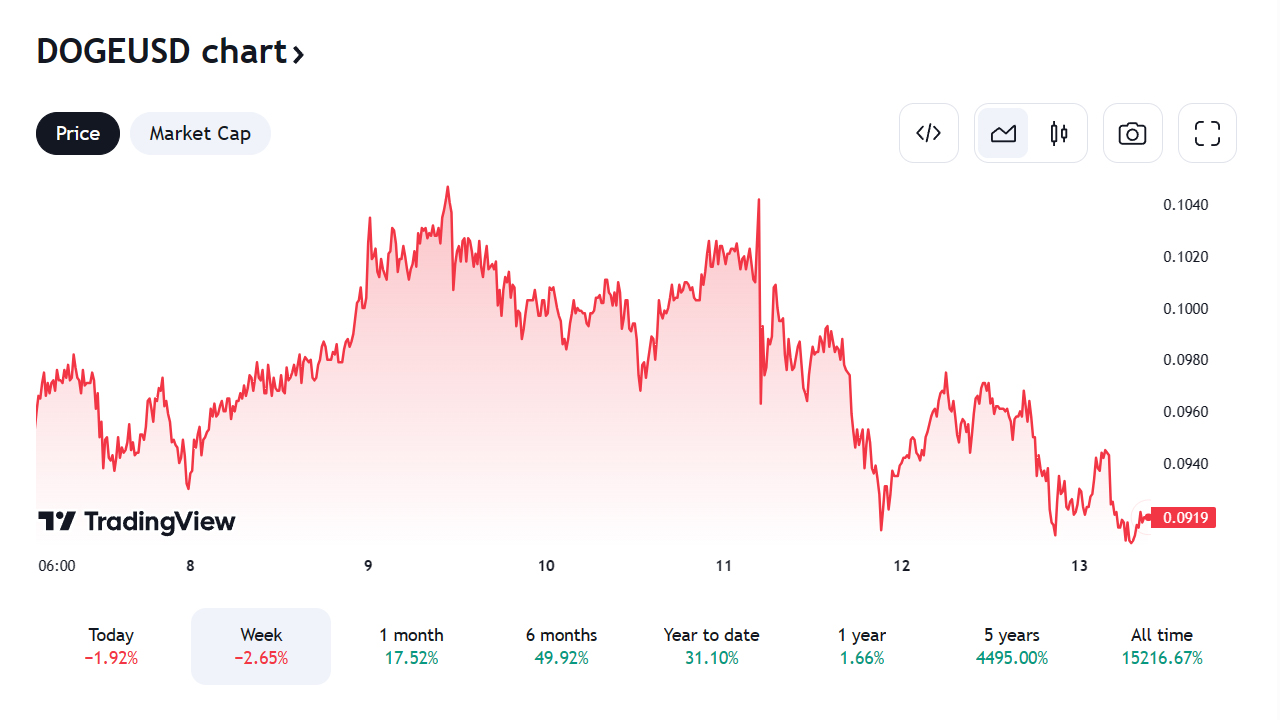The height and width of the screenshot is (720, 1280).
Task: Select the Week time range
Action: (261, 646)
